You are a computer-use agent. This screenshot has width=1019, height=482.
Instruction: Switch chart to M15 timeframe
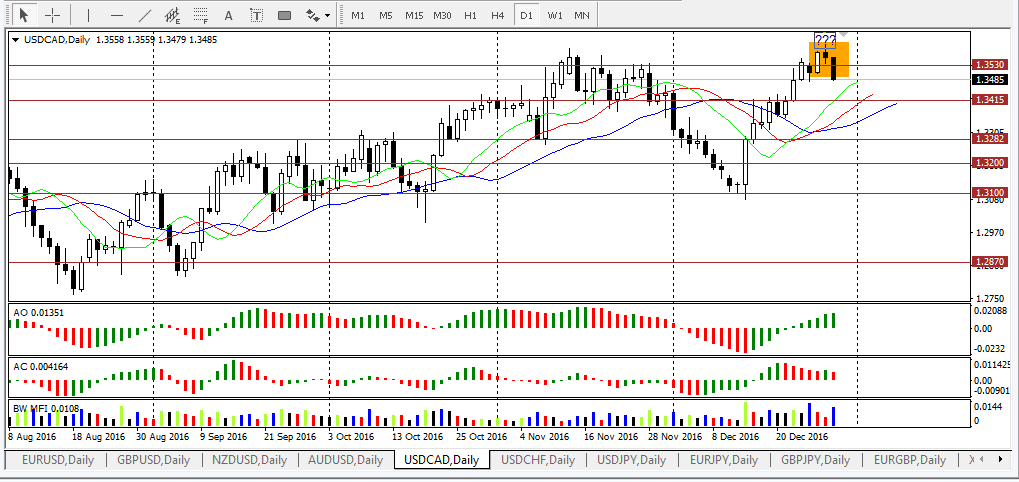[414, 15]
